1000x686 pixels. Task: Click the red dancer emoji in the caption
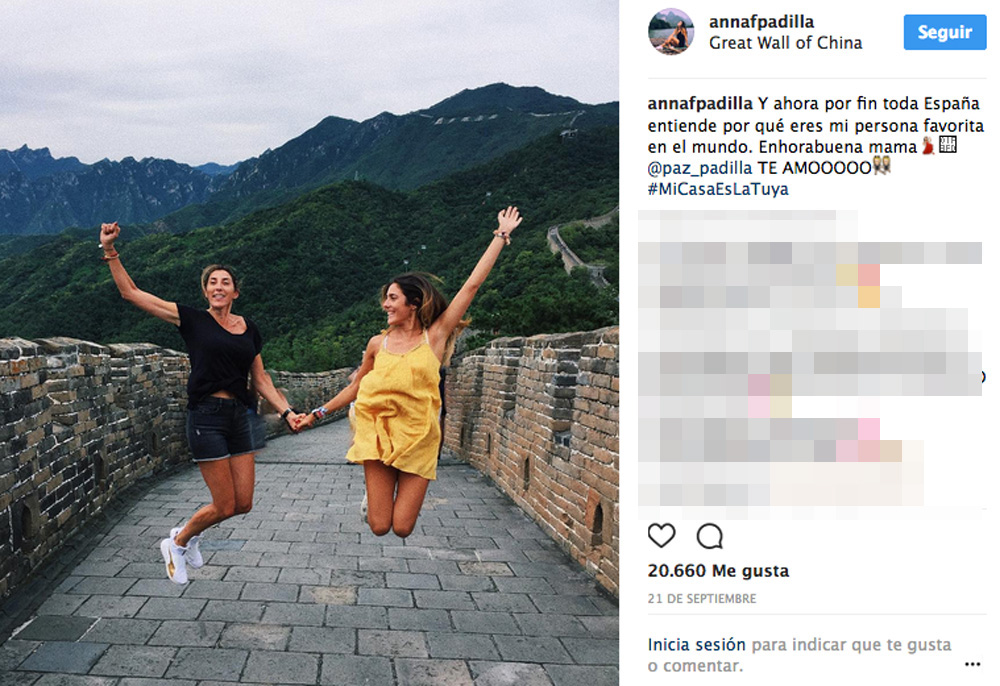click(x=928, y=146)
